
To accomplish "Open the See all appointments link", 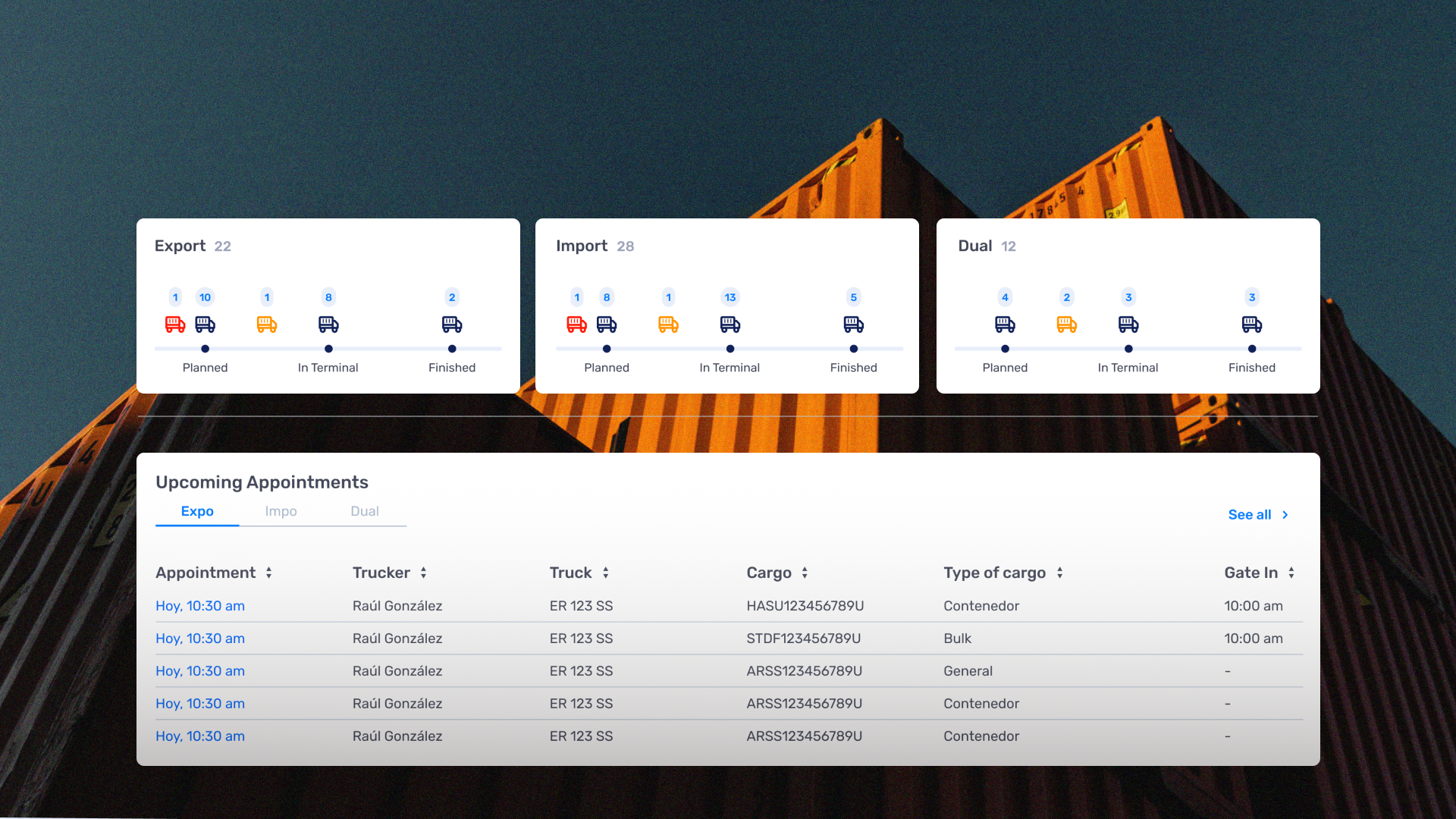I will click(1258, 515).
